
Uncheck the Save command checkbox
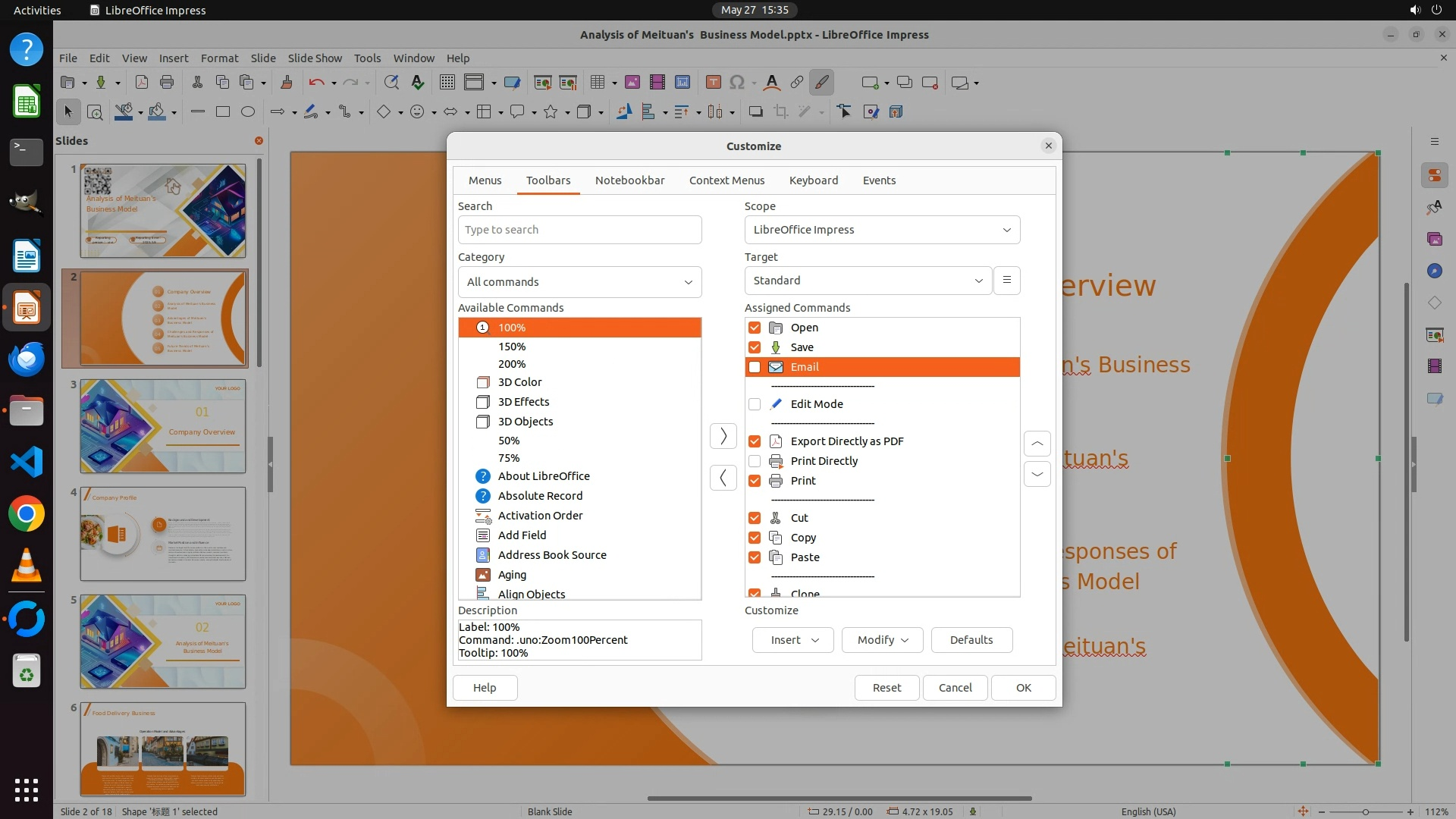[x=755, y=347]
